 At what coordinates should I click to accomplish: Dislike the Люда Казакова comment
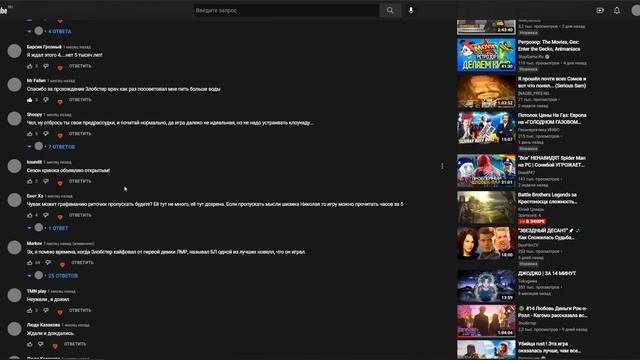pos(40,344)
